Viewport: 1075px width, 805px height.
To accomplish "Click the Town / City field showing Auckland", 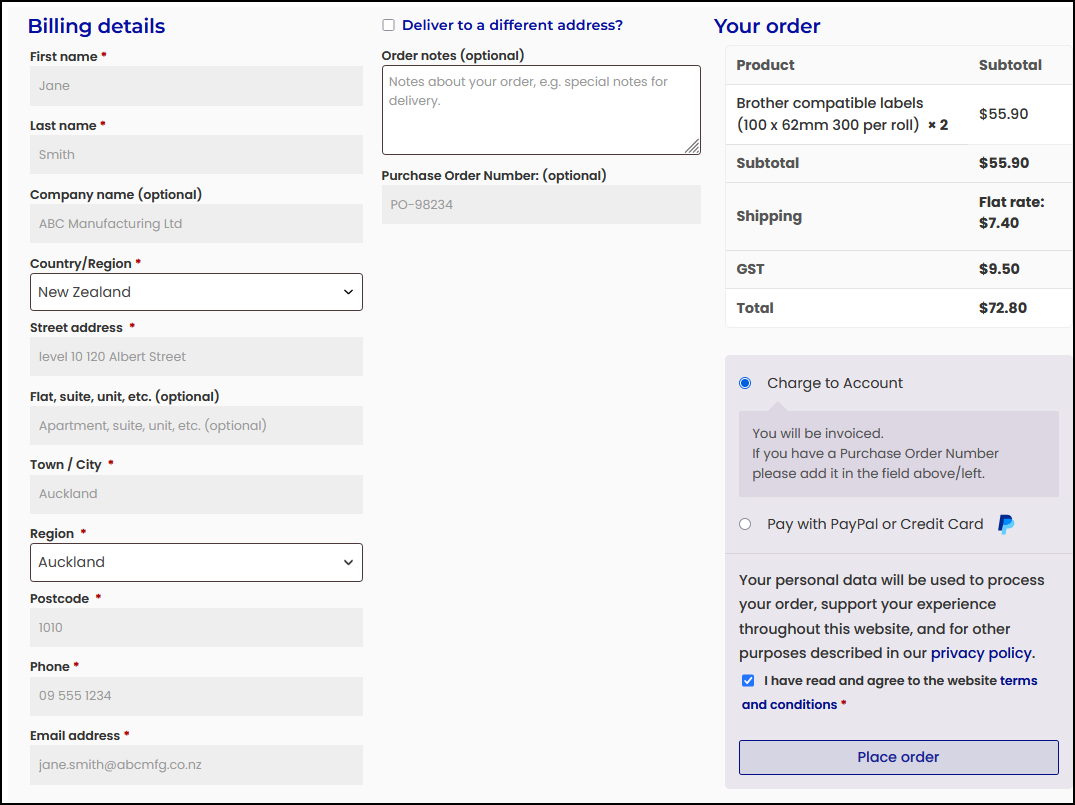I will point(196,494).
